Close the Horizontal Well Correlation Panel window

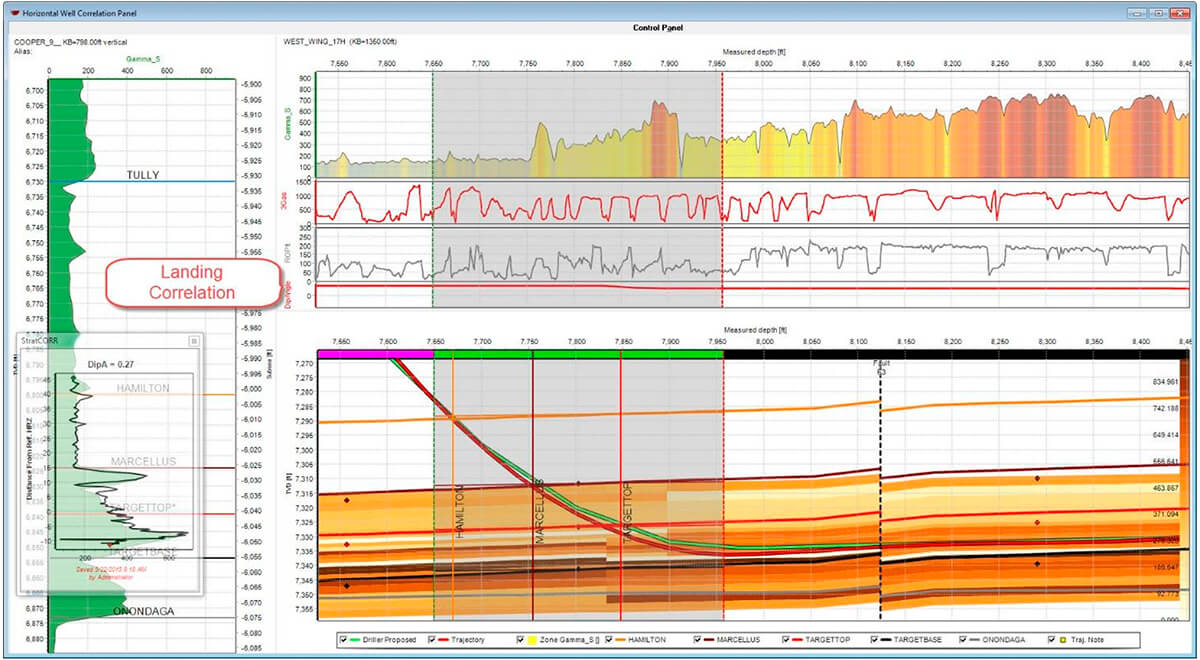coord(1179,12)
